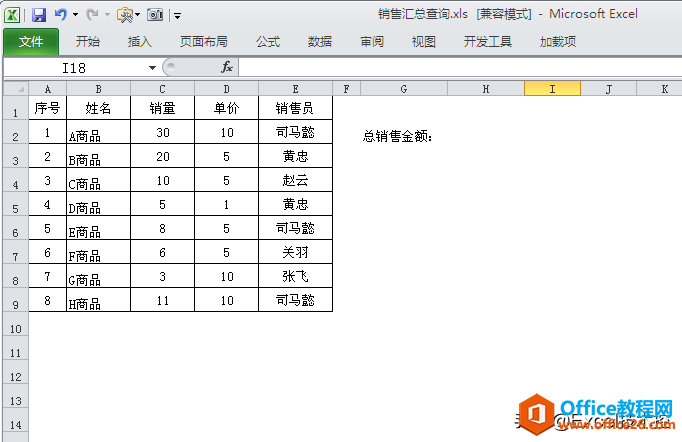The image size is (682, 442).
Task: Switch to the 审阅 ribbon tab
Action: tap(372, 42)
